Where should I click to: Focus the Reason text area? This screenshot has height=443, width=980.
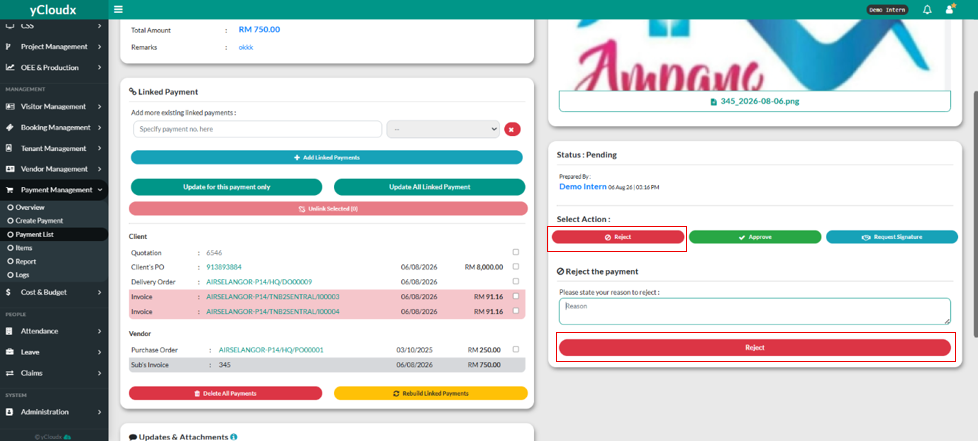755,311
